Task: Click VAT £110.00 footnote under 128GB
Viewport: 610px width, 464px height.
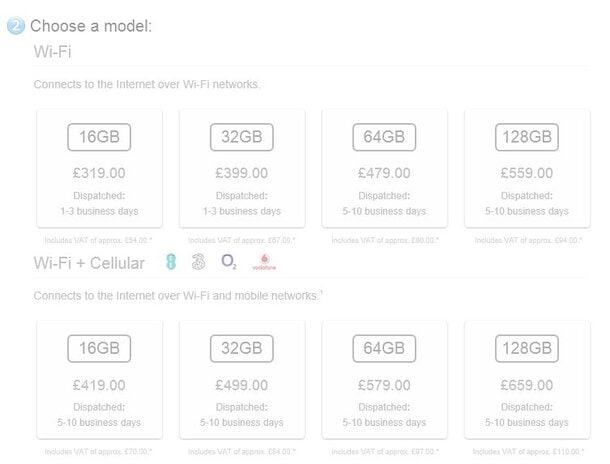Action: coord(528,452)
